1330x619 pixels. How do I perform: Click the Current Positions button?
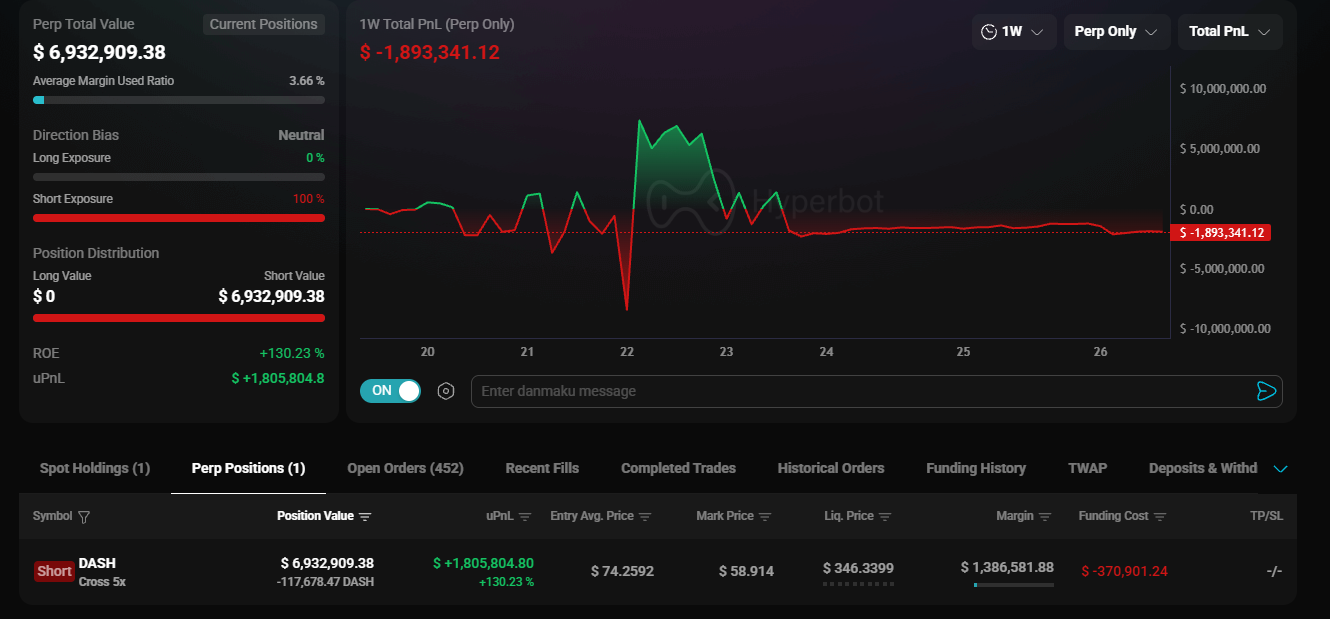click(x=264, y=24)
